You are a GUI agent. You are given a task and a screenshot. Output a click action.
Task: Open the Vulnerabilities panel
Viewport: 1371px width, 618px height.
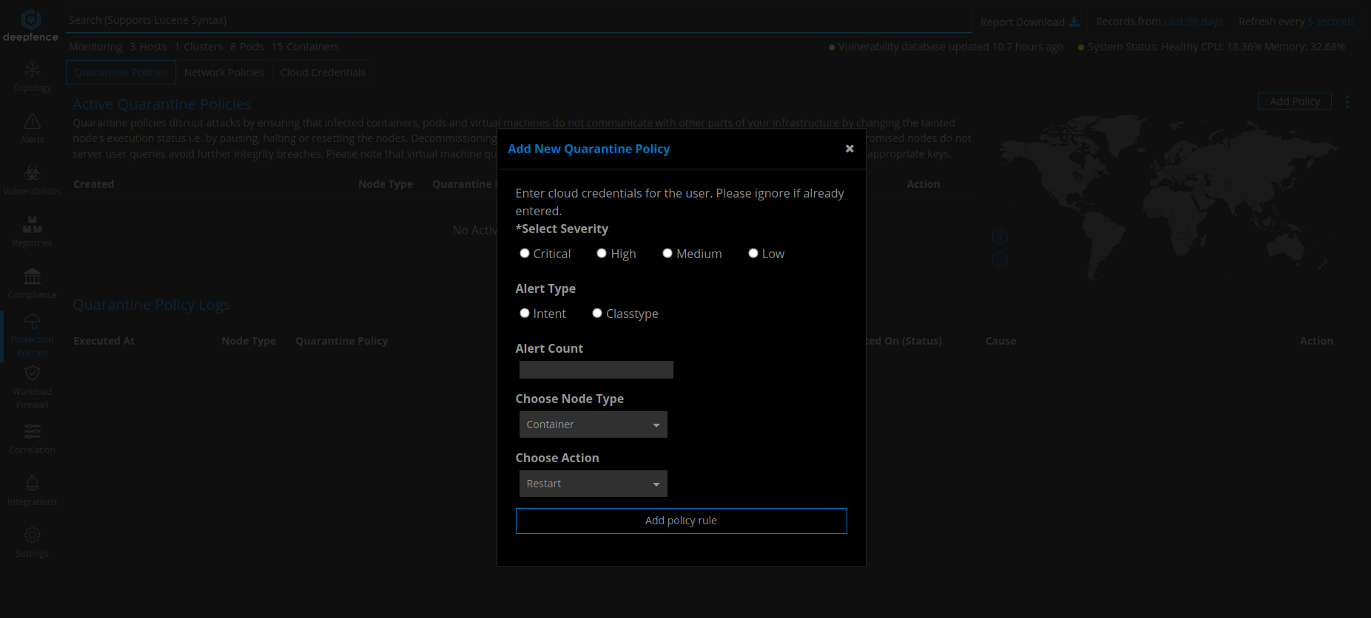(31, 176)
